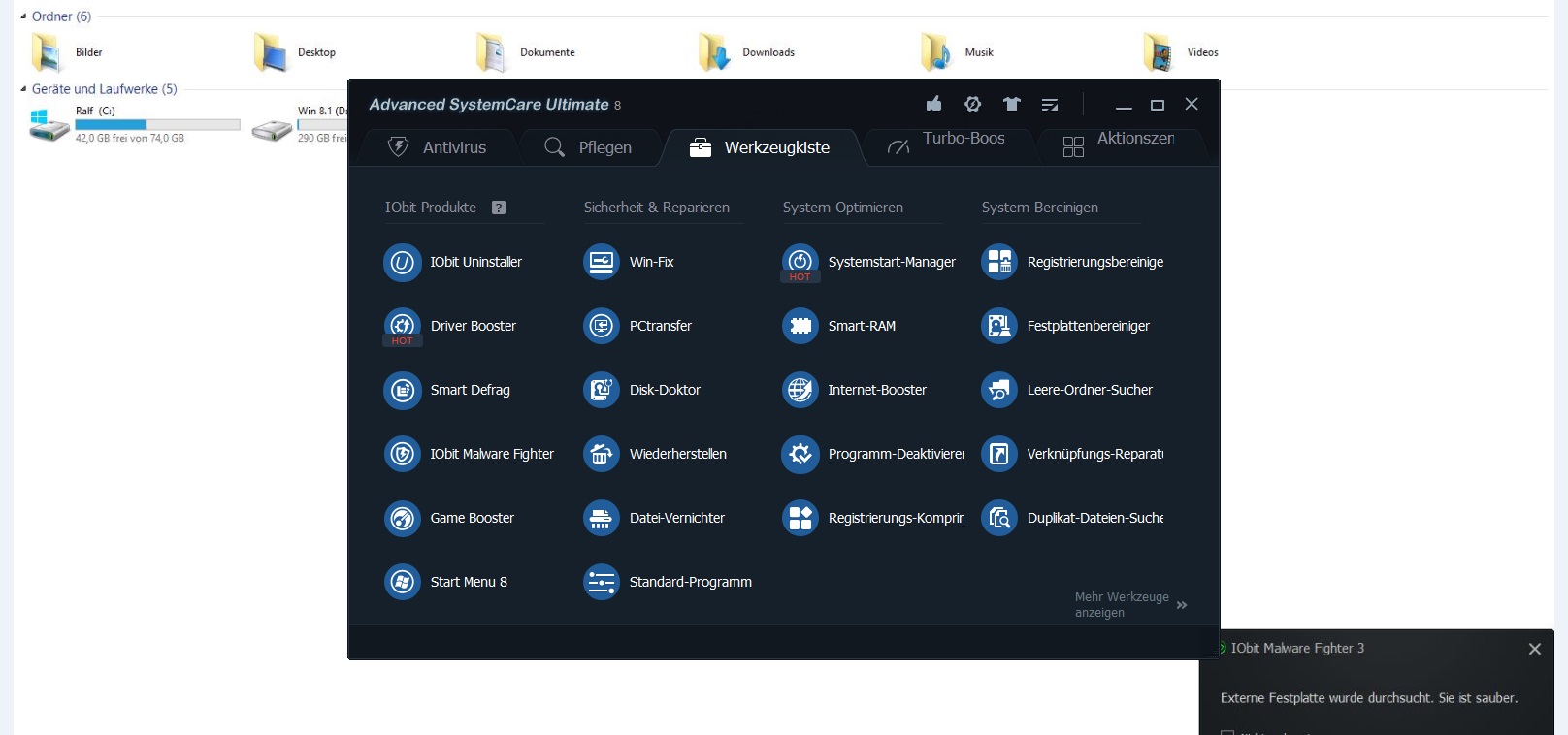Switch to the Pflegen tab

[588, 147]
